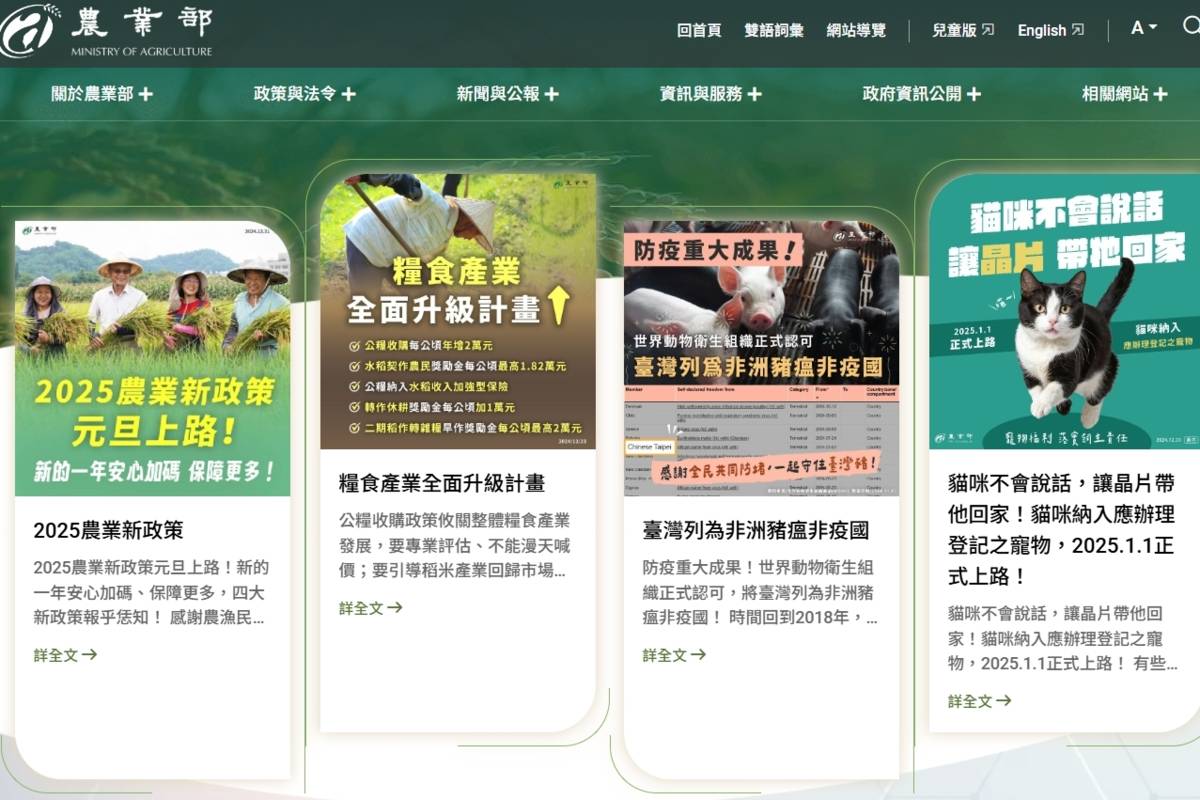
Task: Switch to English version
Action: (x=1050, y=30)
